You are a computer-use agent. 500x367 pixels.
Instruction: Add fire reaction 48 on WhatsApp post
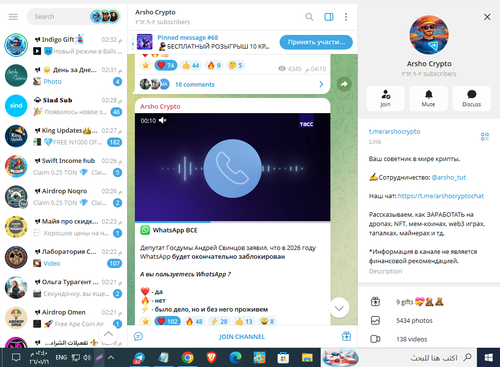tap(194, 321)
